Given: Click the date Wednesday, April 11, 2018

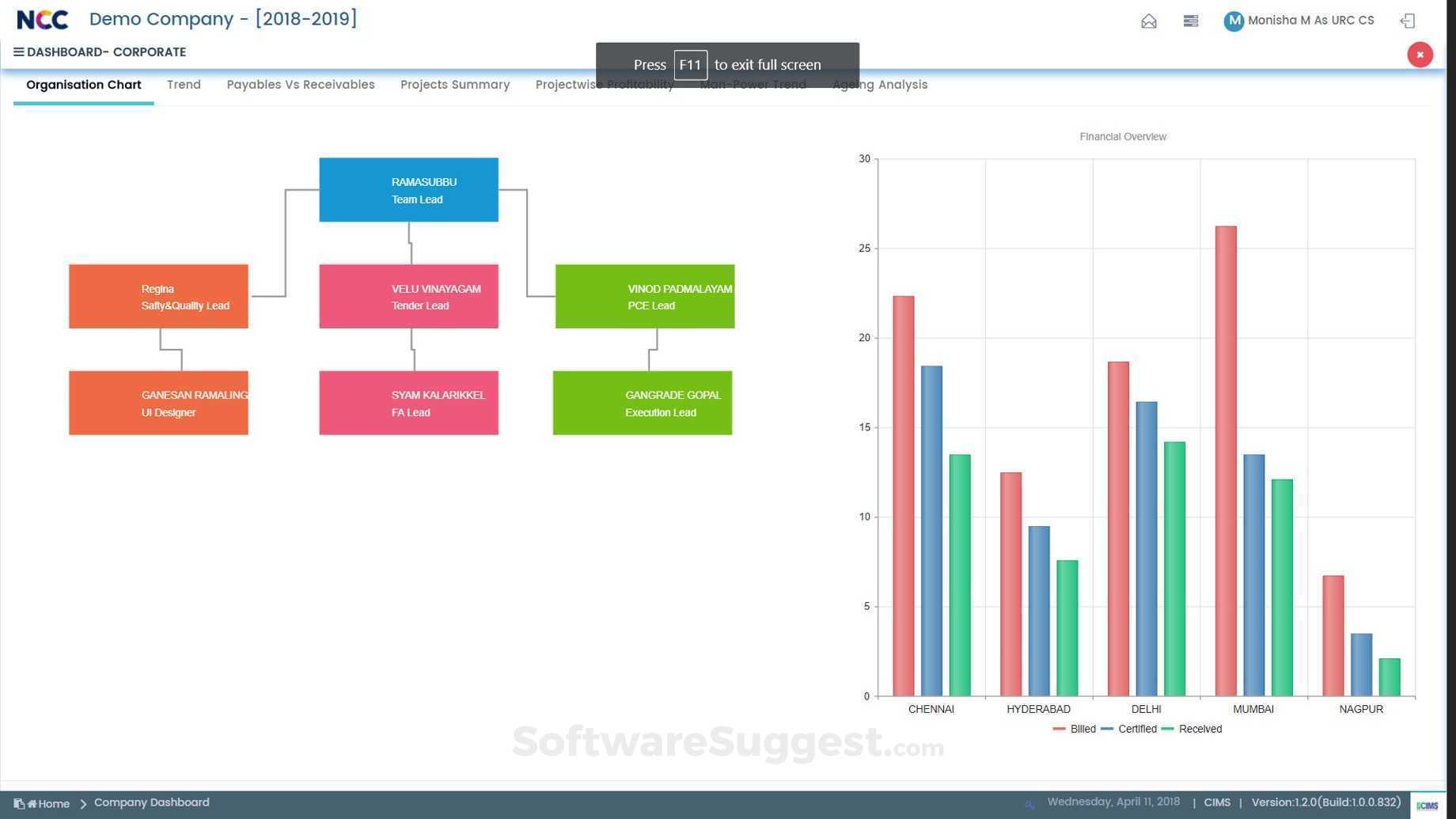Looking at the screenshot, I should (x=1113, y=802).
